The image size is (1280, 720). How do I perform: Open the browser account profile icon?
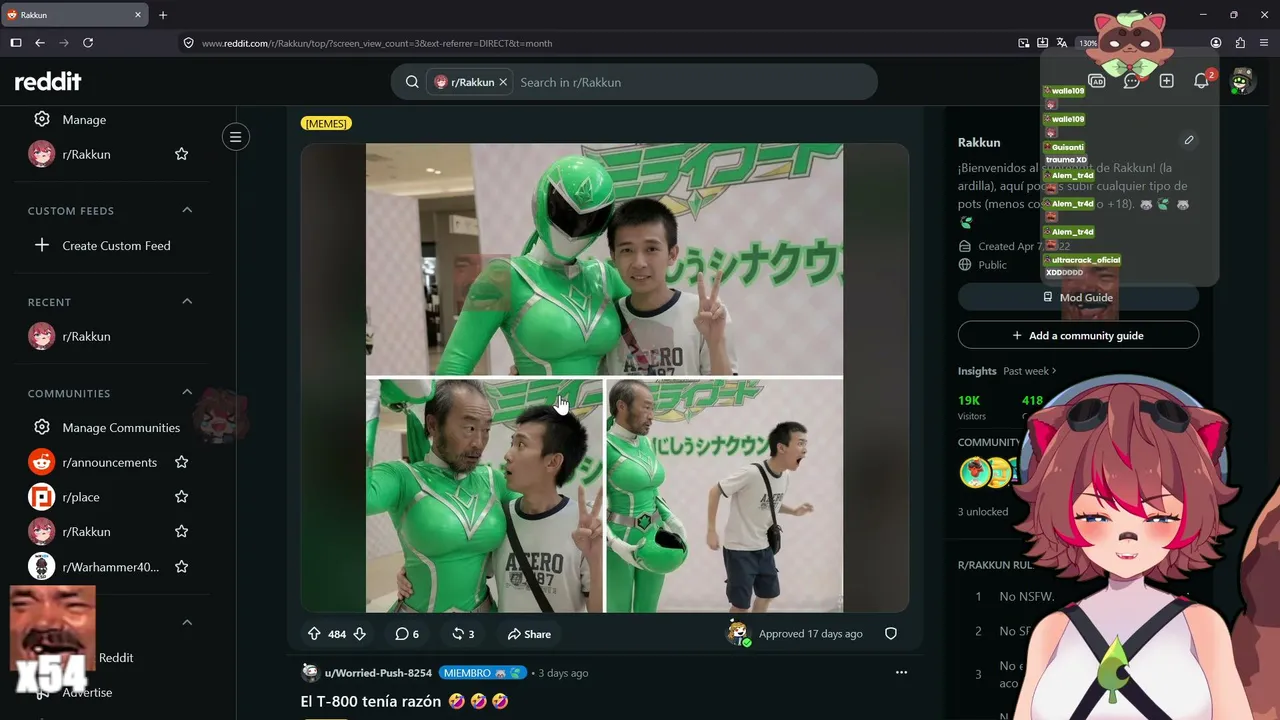pyautogui.click(x=1216, y=43)
